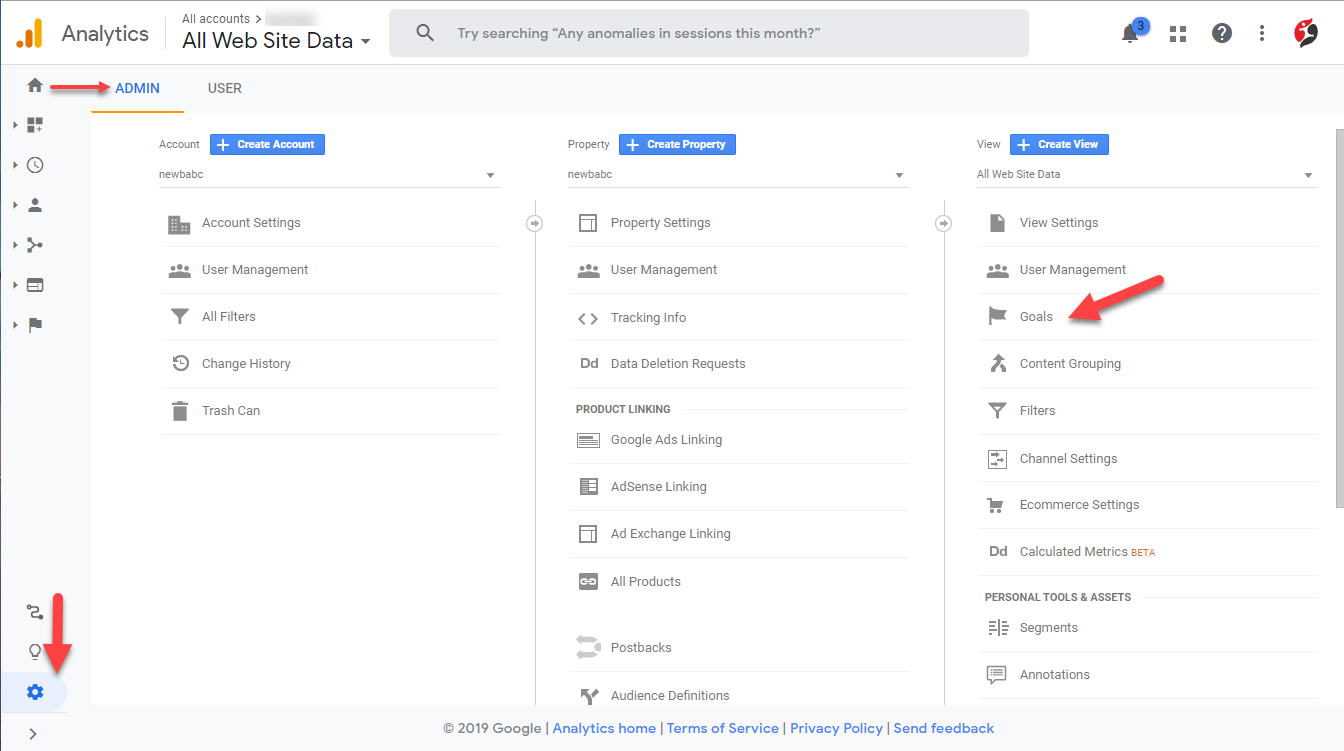Open the Audience reports person icon
The width and height of the screenshot is (1344, 751).
(x=34, y=204)
